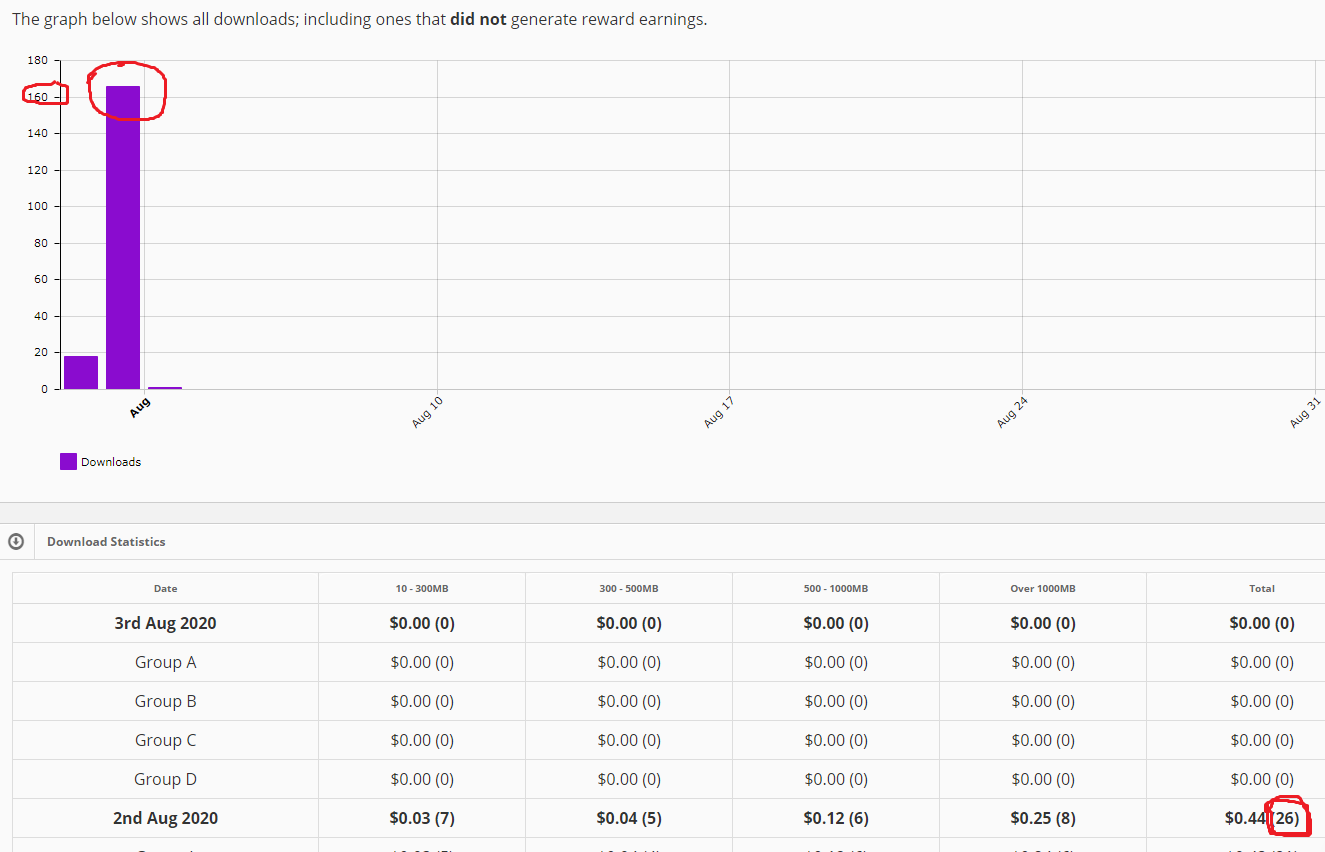This screenshot has height=852, width=1325.
Task: Open the Download Statistics panel header
Action: pos(106,541)
